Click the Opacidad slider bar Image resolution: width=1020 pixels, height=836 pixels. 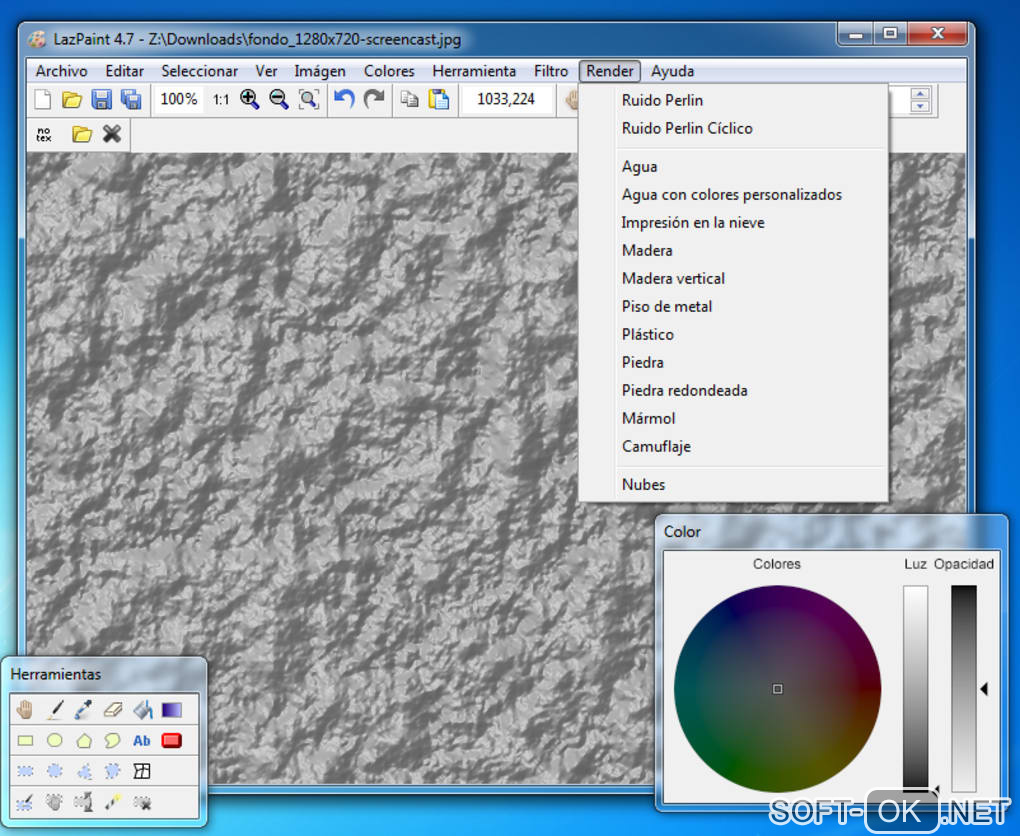click(x=963, y=689)
